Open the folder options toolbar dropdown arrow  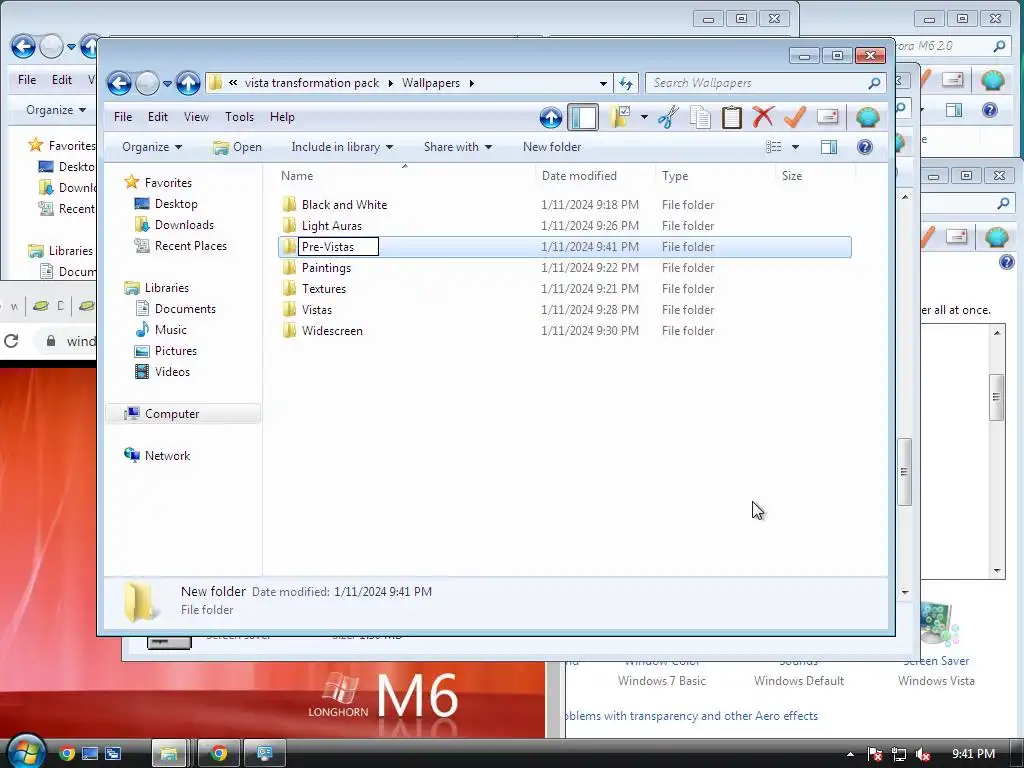click(x=644, y=118)
